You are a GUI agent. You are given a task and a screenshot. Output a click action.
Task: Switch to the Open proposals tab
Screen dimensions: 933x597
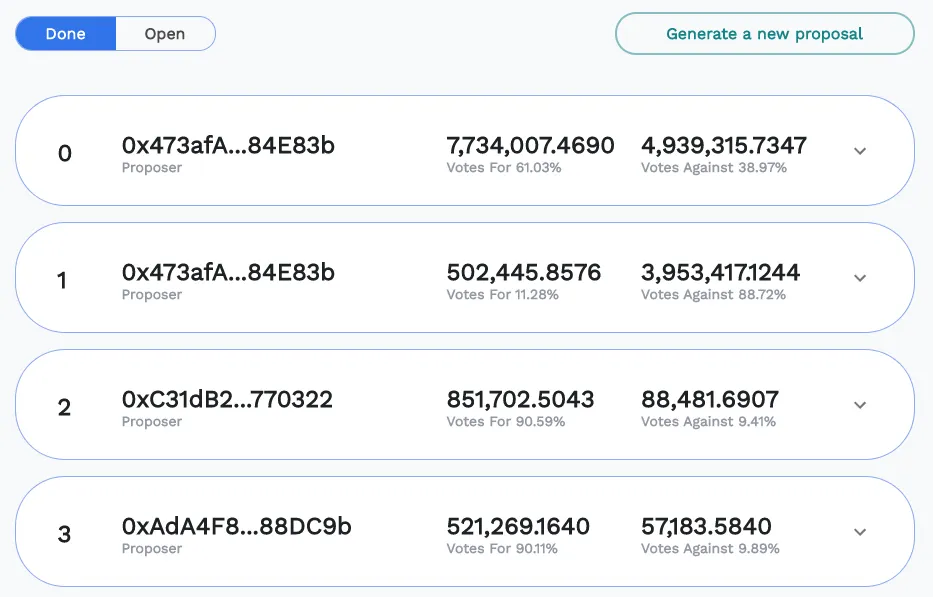(165, 33)
